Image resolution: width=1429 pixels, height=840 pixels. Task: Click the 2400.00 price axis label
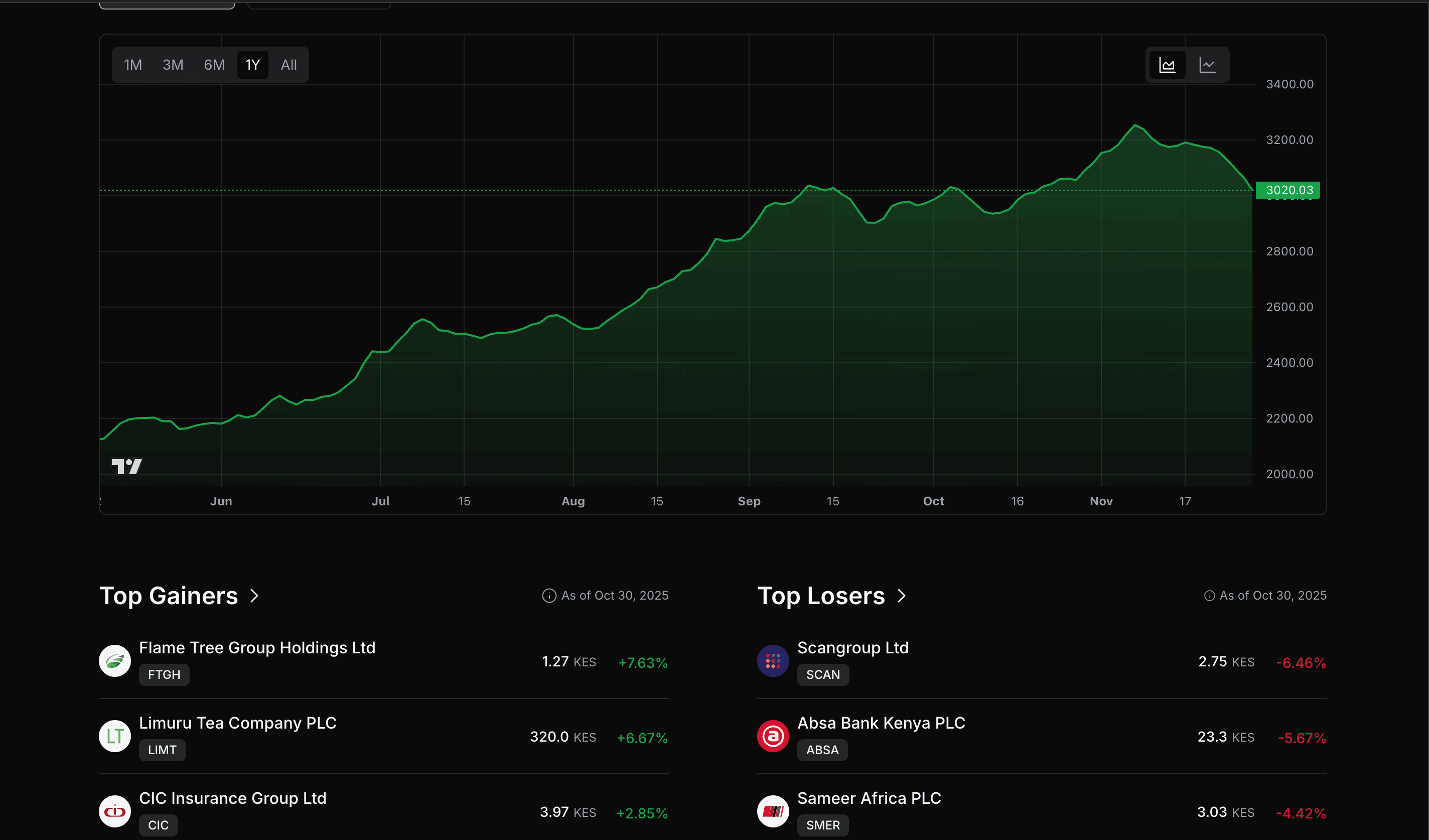(x=1290, y=362)
